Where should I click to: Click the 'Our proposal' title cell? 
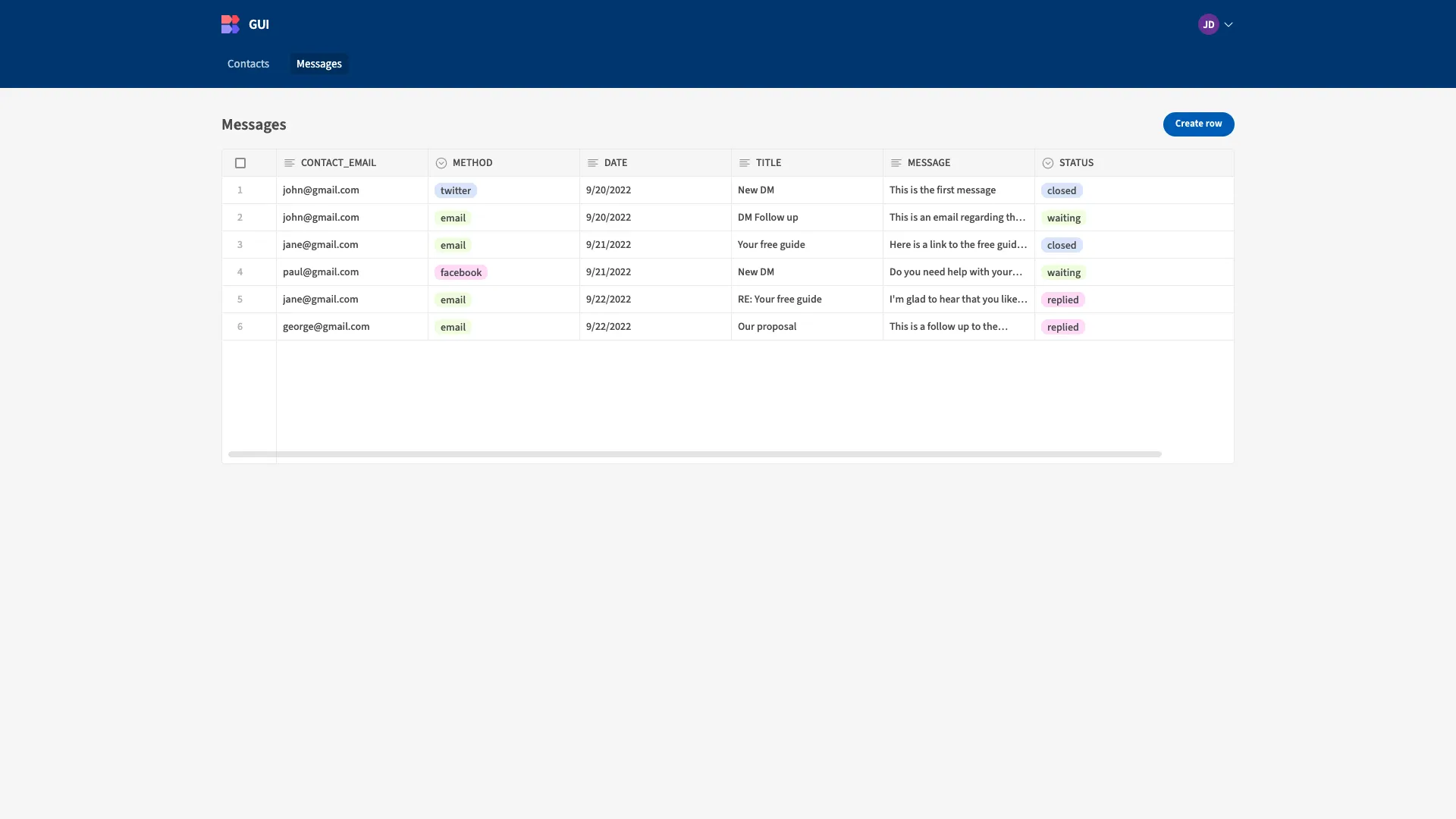coord(807,327)
